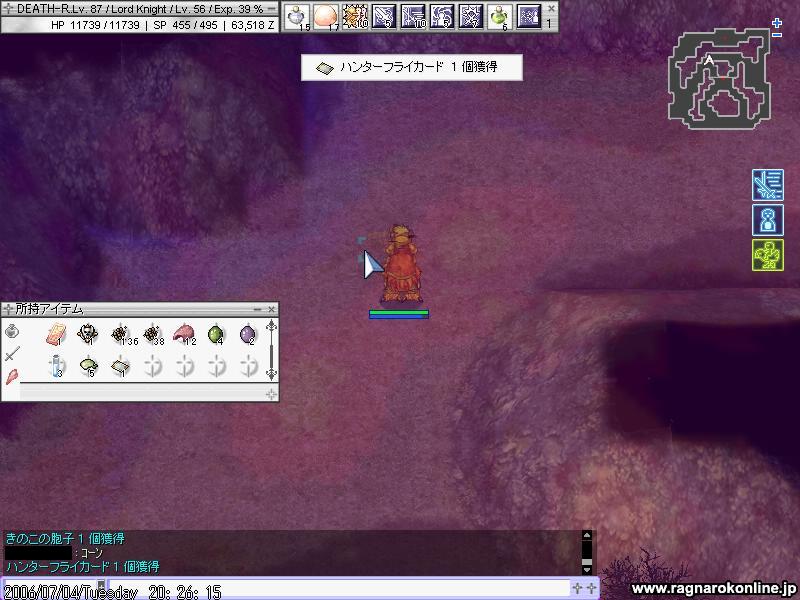Click the chat line きのこの胞子 1 個獲得

[65, 539]
